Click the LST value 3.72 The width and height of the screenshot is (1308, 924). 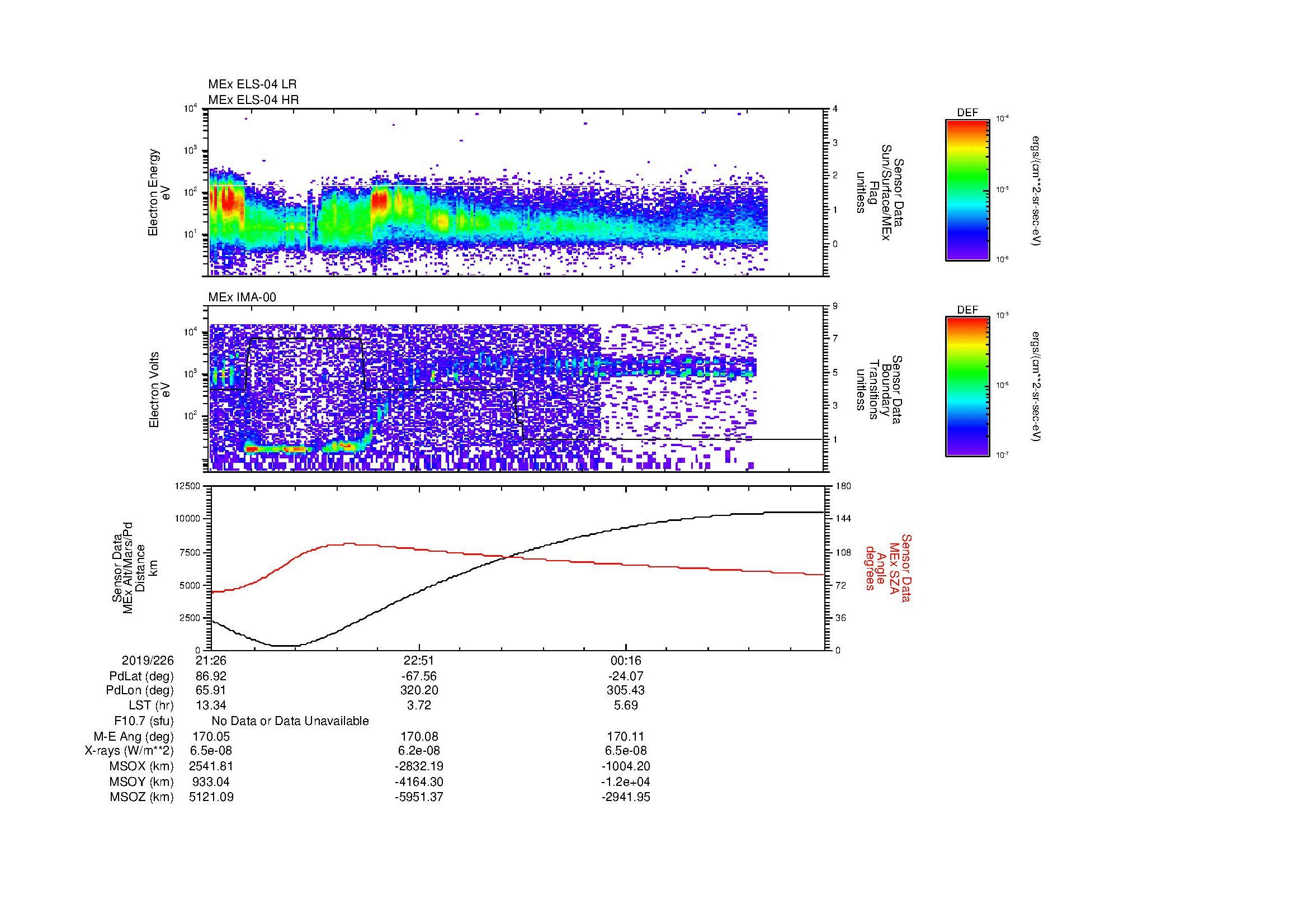[x=419, y=705]
